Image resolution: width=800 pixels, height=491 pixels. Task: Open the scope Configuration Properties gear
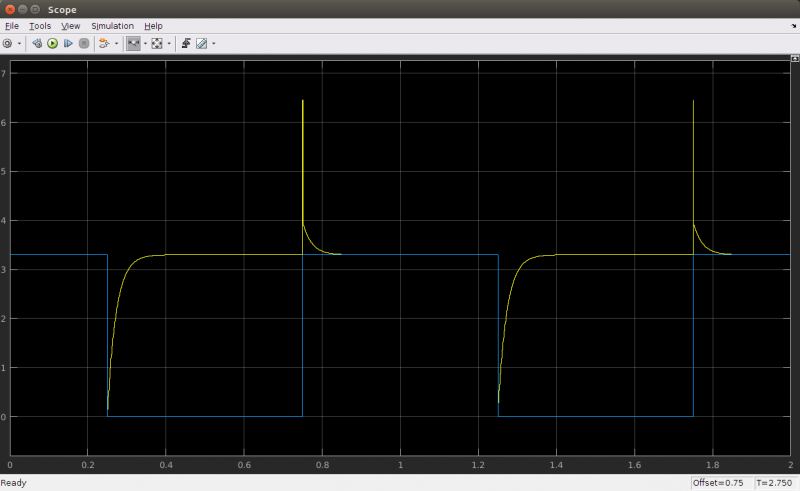[7, 44]
